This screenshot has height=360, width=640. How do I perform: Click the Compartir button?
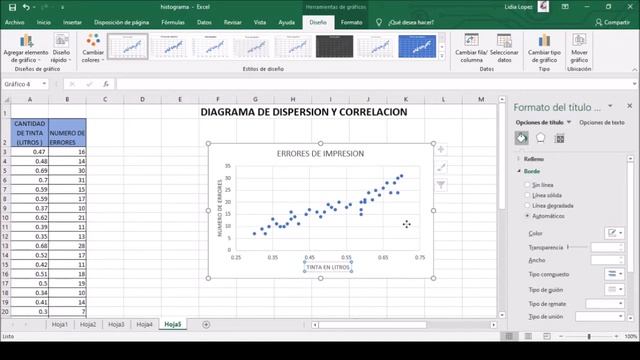(612, 22)
